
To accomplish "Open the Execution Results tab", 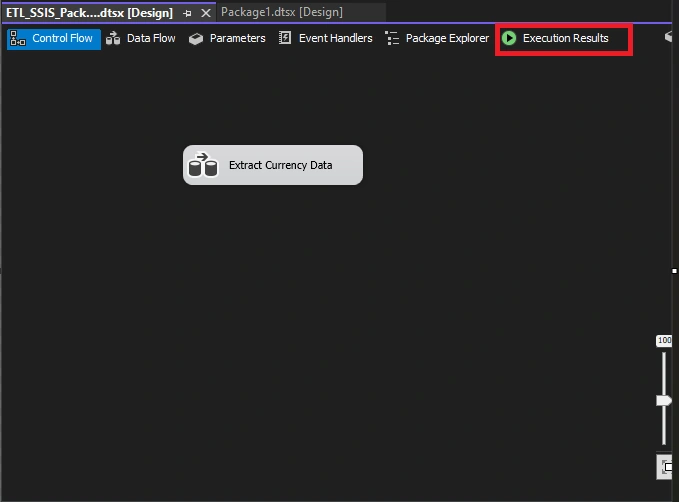I will pyautogui.click(x=556, y=39).
